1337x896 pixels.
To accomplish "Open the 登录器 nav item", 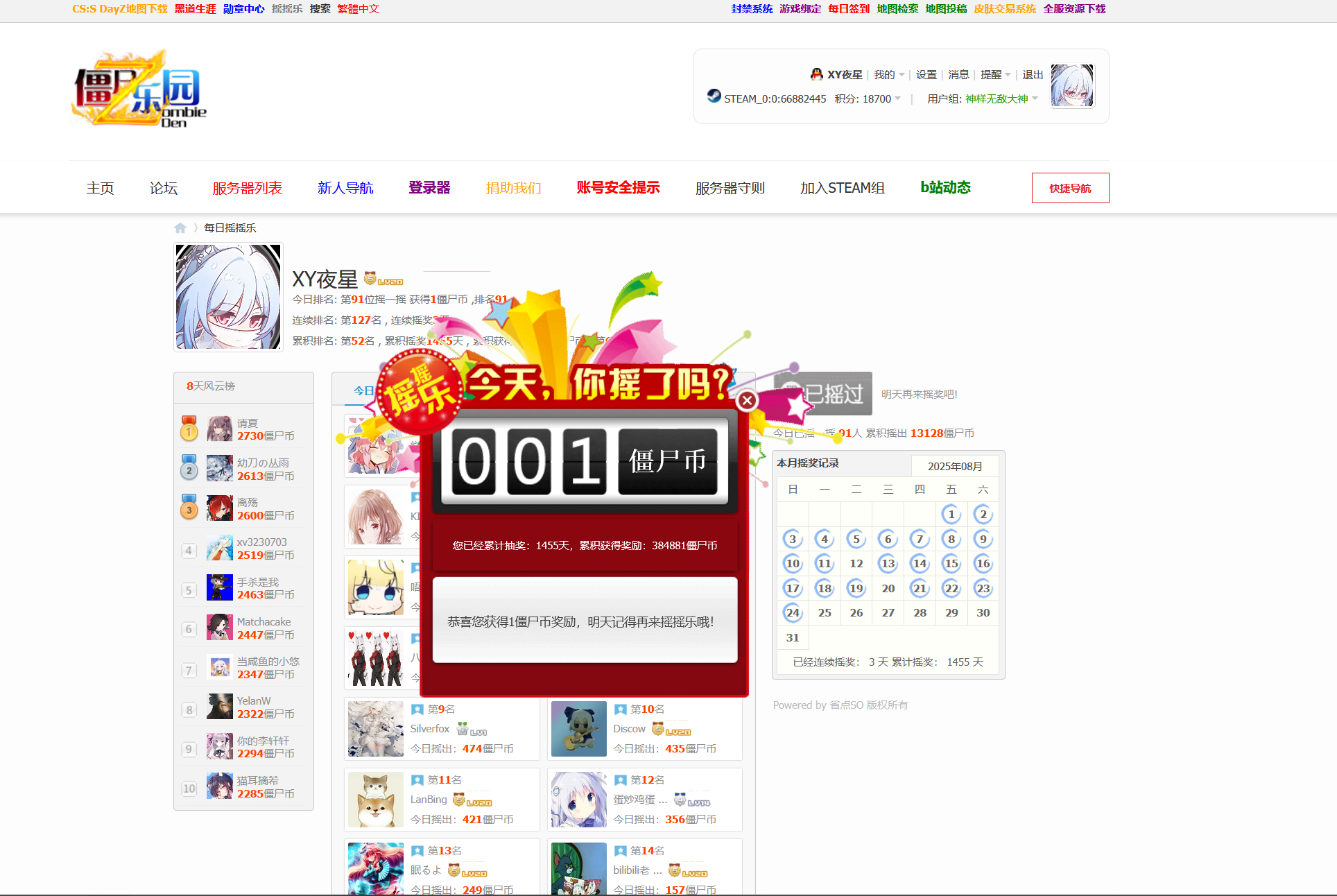I will tap(429, 188).
